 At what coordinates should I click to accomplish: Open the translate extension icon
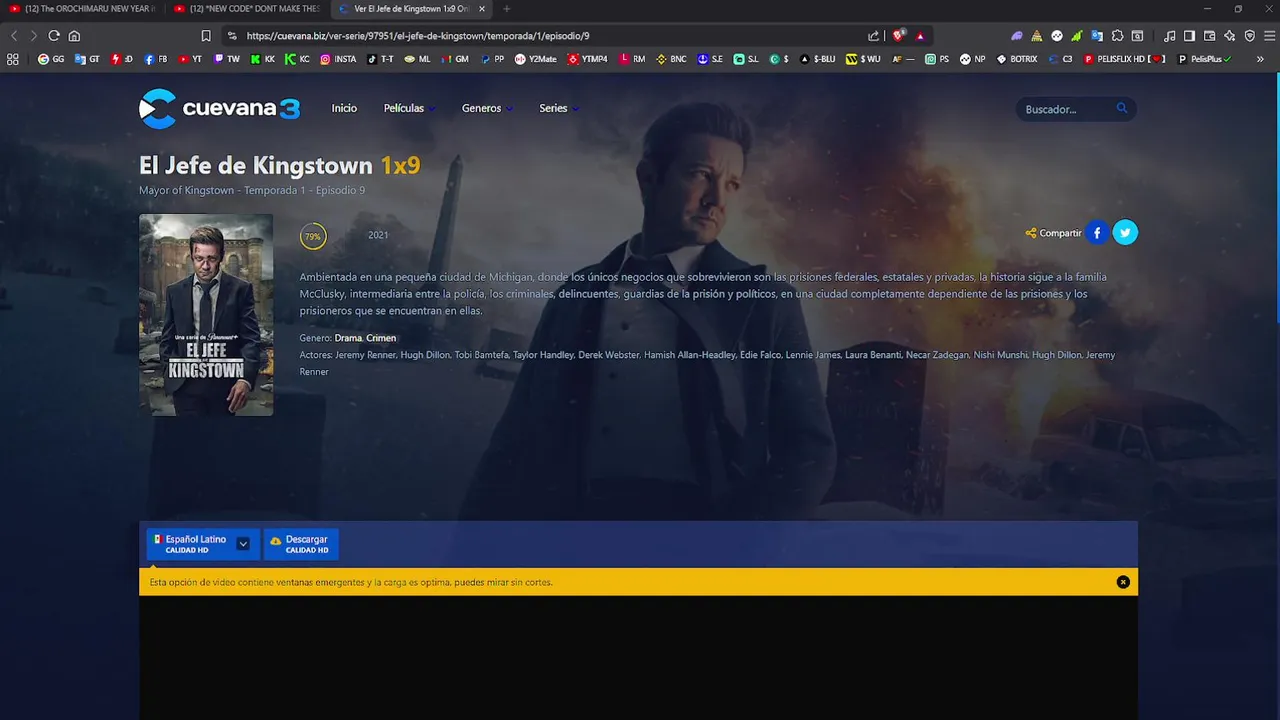coord(1097,35)
